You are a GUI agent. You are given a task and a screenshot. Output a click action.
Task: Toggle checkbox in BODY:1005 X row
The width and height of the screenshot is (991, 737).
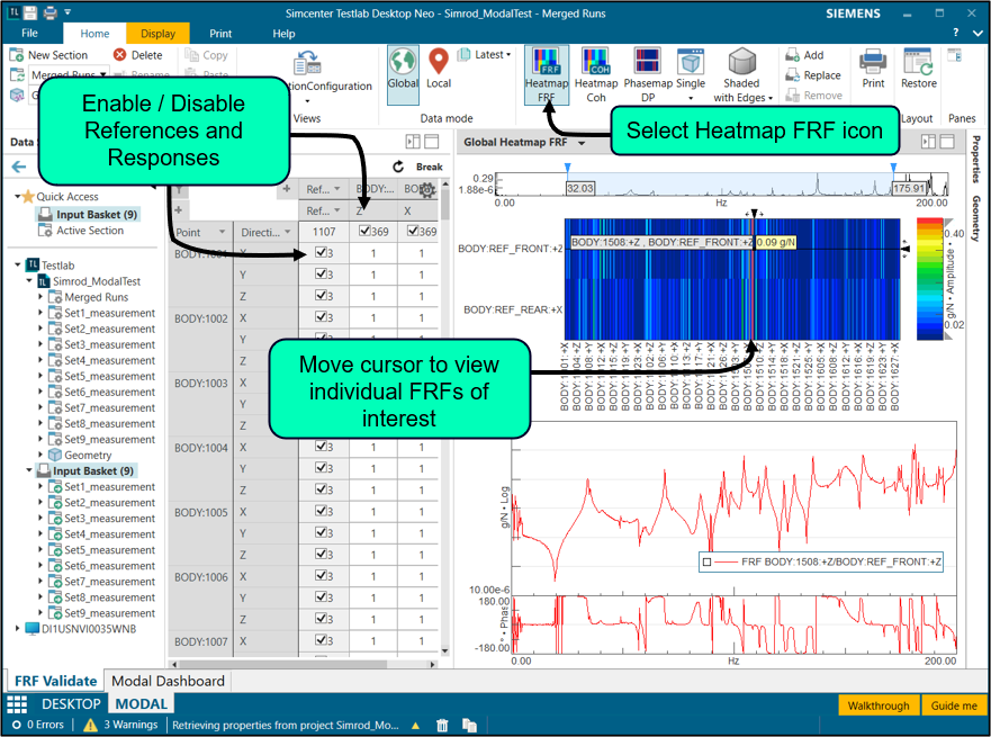(320, 512)
